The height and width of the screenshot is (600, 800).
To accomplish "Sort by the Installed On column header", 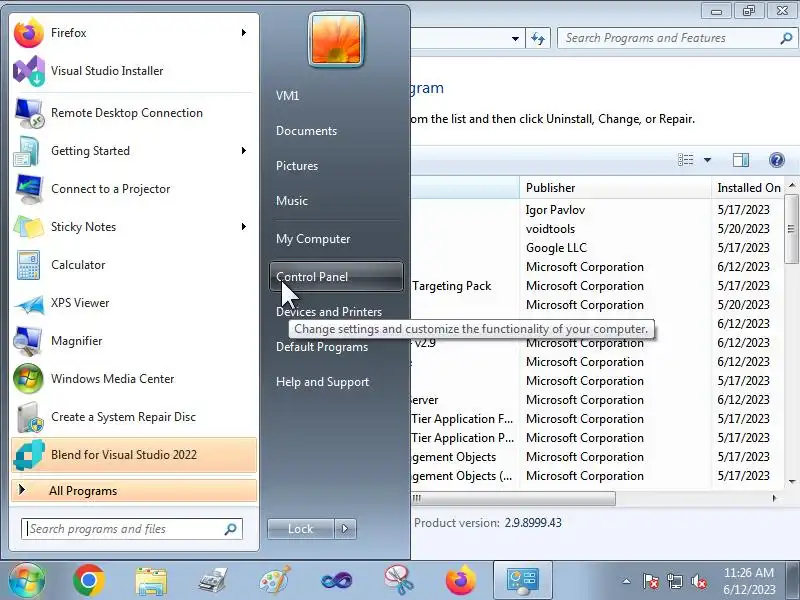I will 748,188.
